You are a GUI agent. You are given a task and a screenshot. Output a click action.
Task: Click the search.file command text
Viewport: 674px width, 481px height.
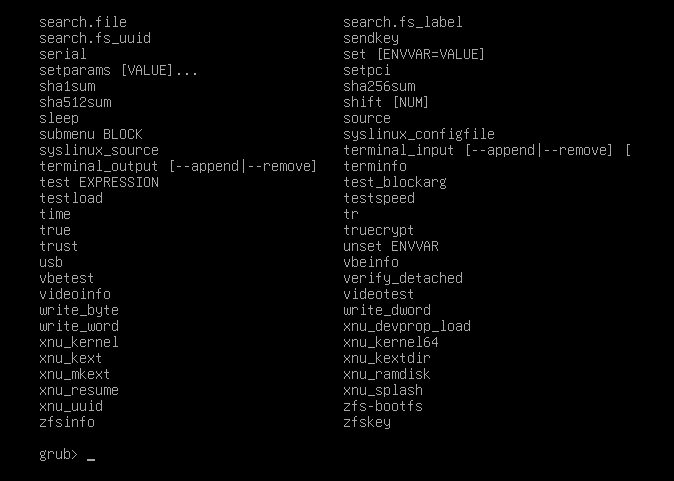tap(83, 22)
